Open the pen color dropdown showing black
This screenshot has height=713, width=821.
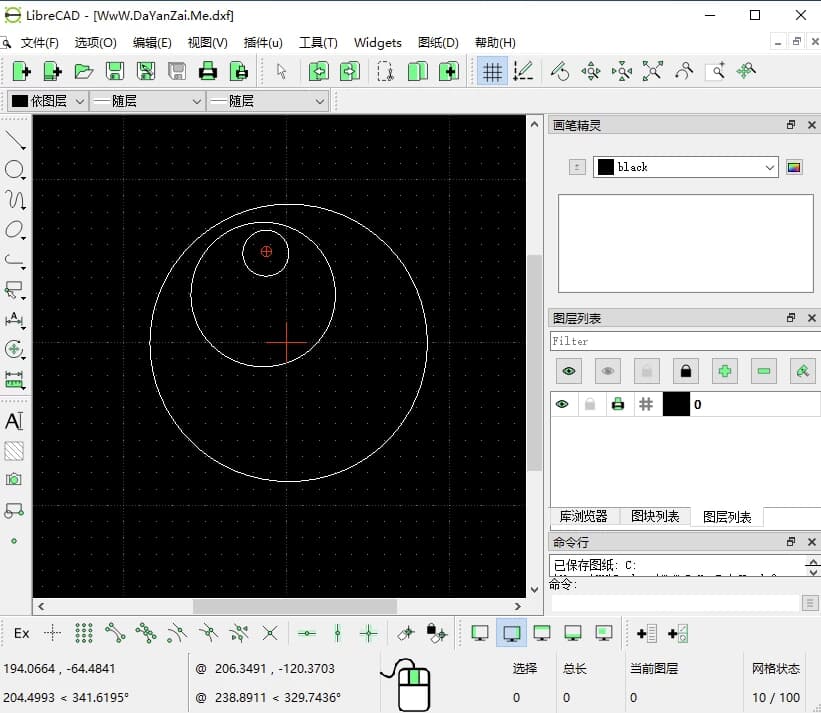[685, 167]
